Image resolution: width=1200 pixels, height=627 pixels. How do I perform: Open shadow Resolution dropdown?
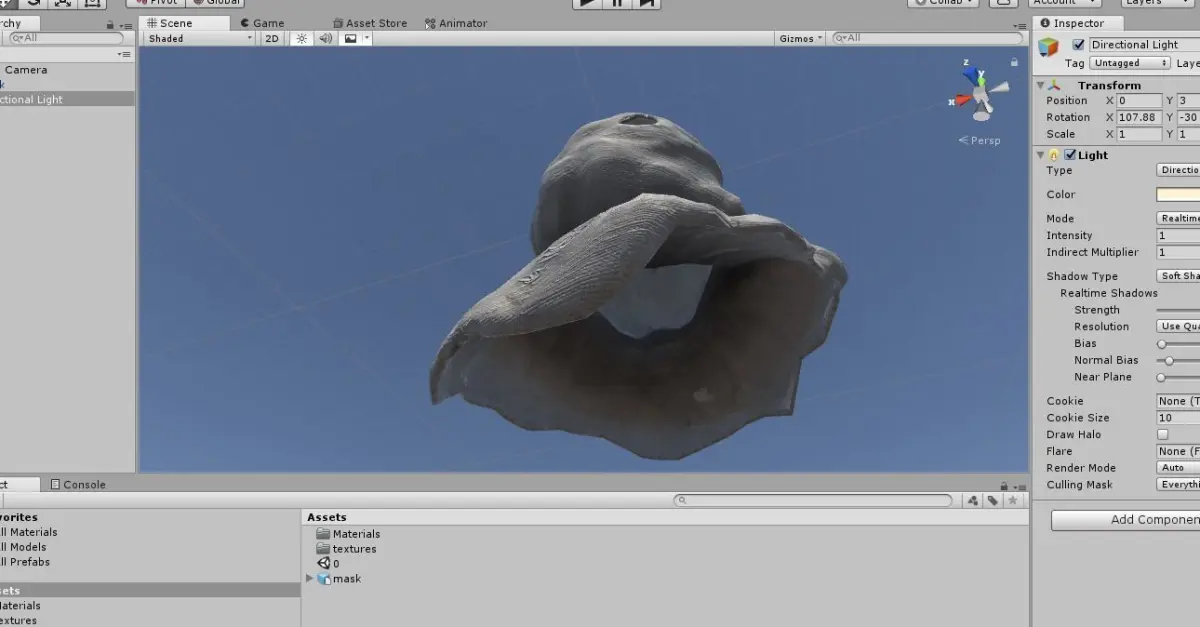[x=1178, y=326]
